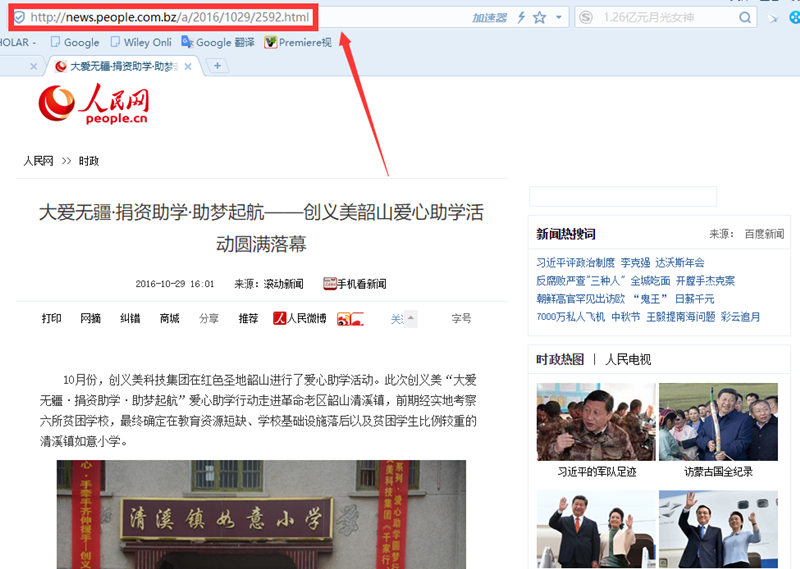Click the search magnifier icon
The image size is (800, 569).
[x=745, y=17]
